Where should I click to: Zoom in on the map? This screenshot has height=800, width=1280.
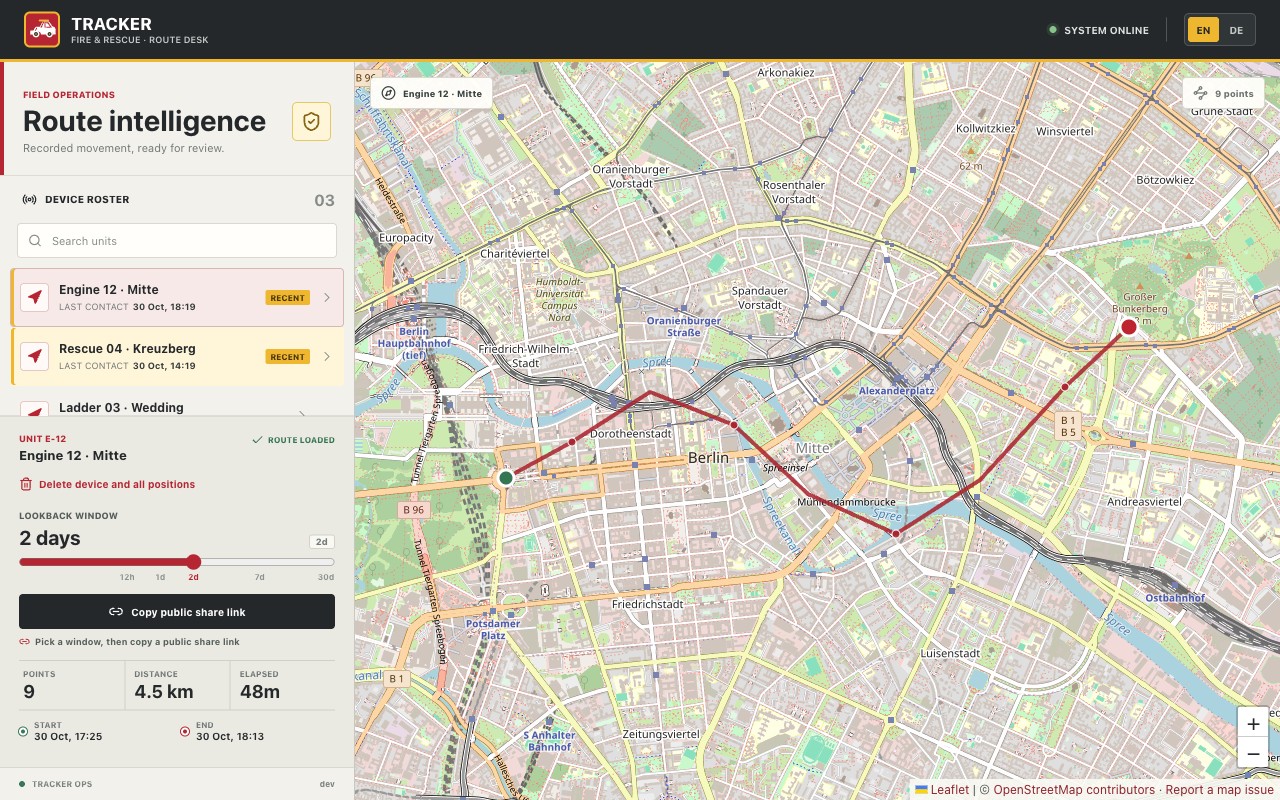click(1253, 723)
